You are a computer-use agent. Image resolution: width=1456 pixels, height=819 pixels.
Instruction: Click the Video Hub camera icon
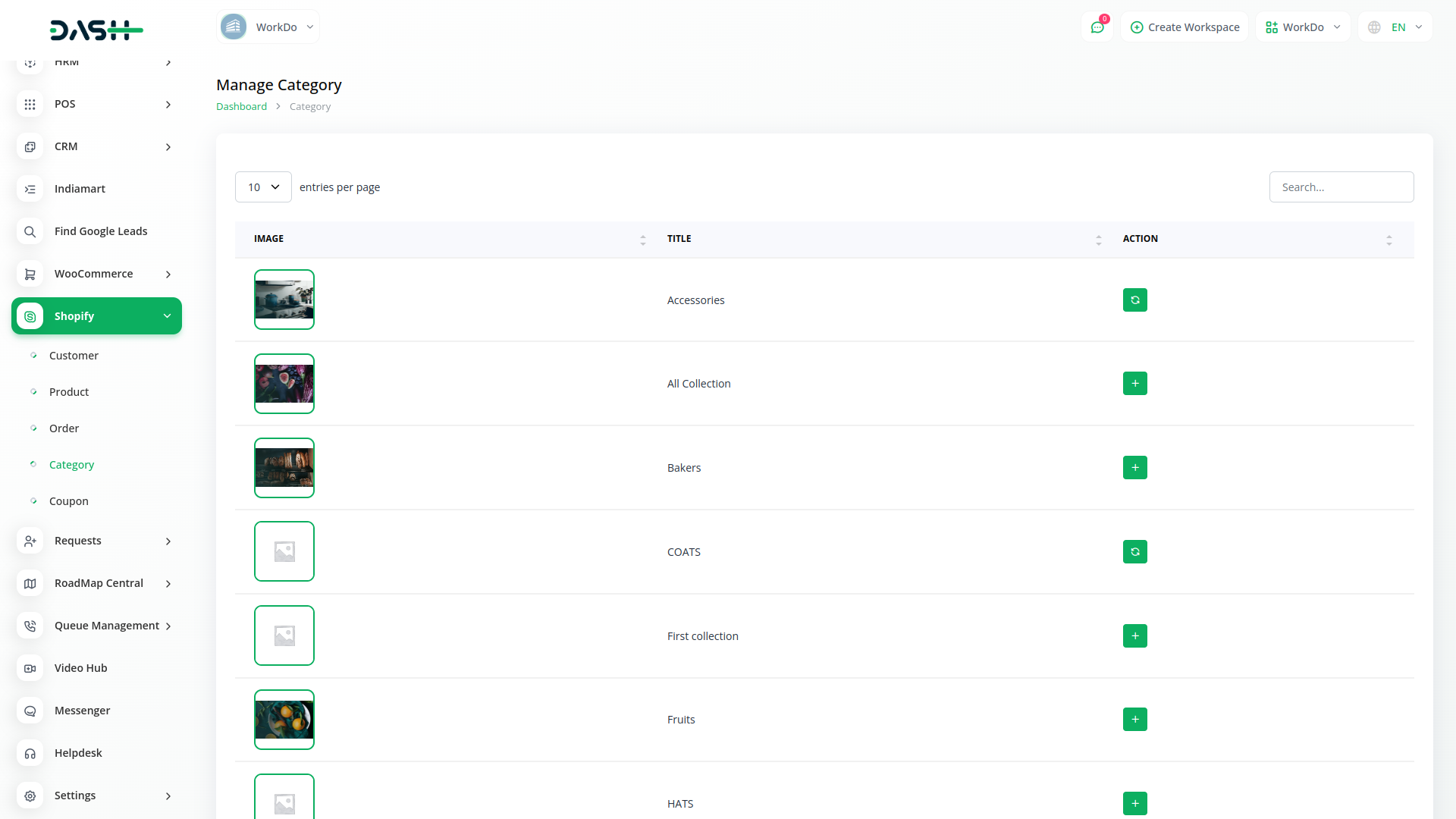[30, 668]
